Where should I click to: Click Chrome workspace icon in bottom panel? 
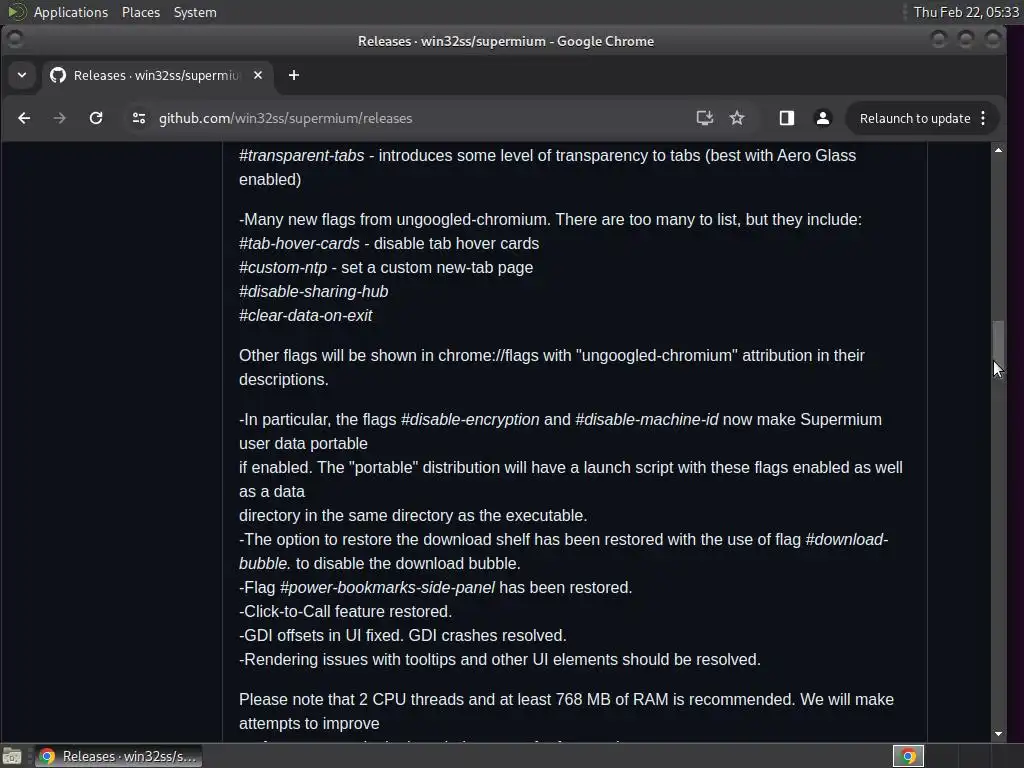coord(908,756)
